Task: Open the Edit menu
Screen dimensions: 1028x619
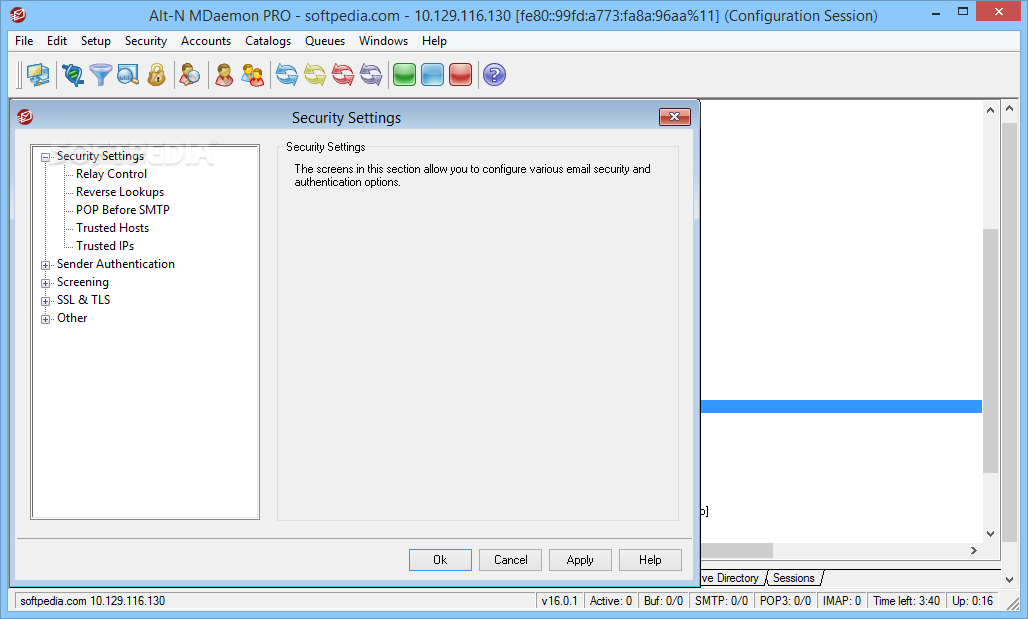Action: (x=57, y=41)
